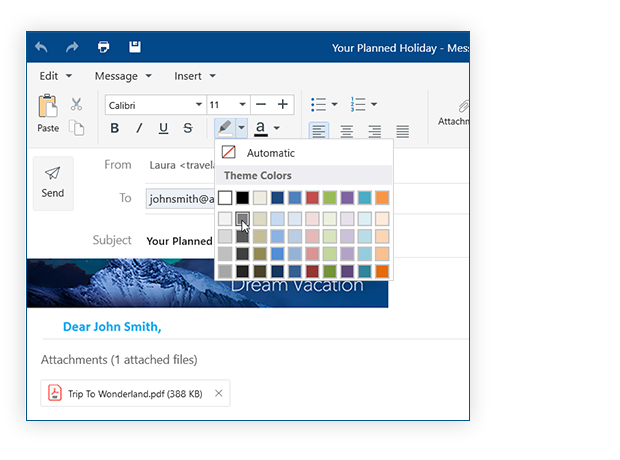
Task: Choose Automatic highlight color option
Action: click(x=304, y=153)
